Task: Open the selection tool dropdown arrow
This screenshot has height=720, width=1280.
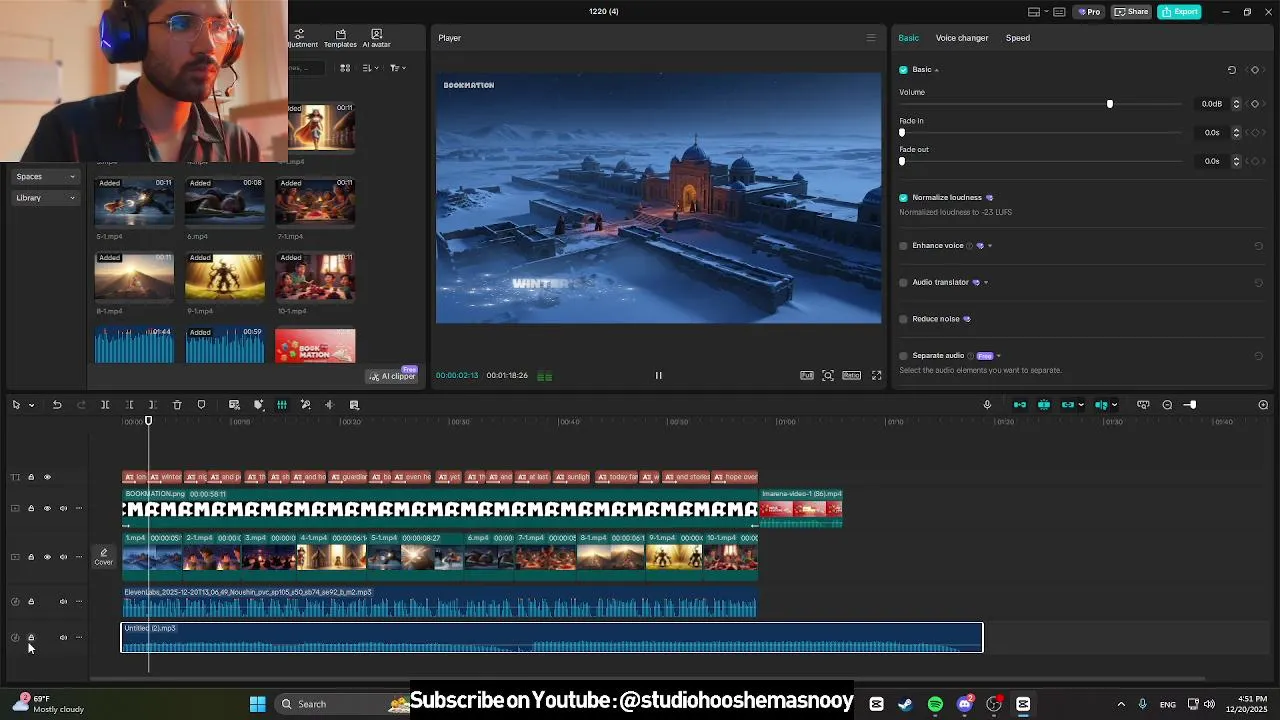Action: pyautogui.click(x=31, y=405)
